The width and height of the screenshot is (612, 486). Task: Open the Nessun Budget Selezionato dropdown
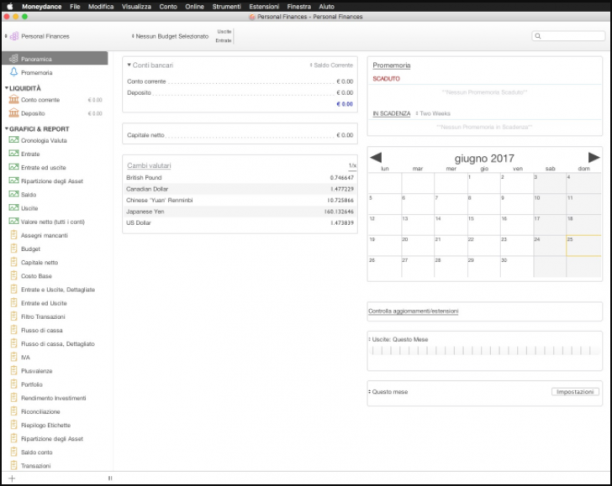click(170, 36)
